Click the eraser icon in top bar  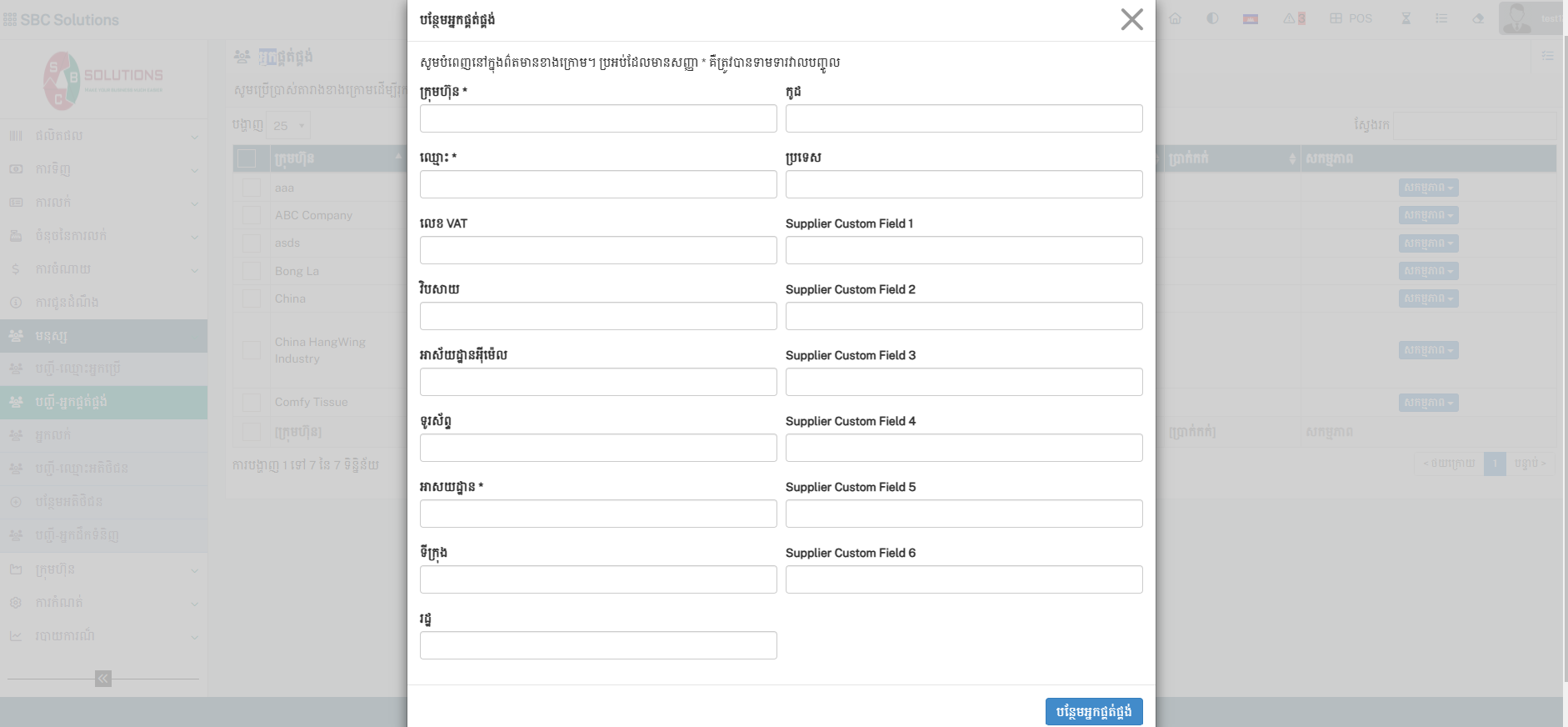[1478, 18]
